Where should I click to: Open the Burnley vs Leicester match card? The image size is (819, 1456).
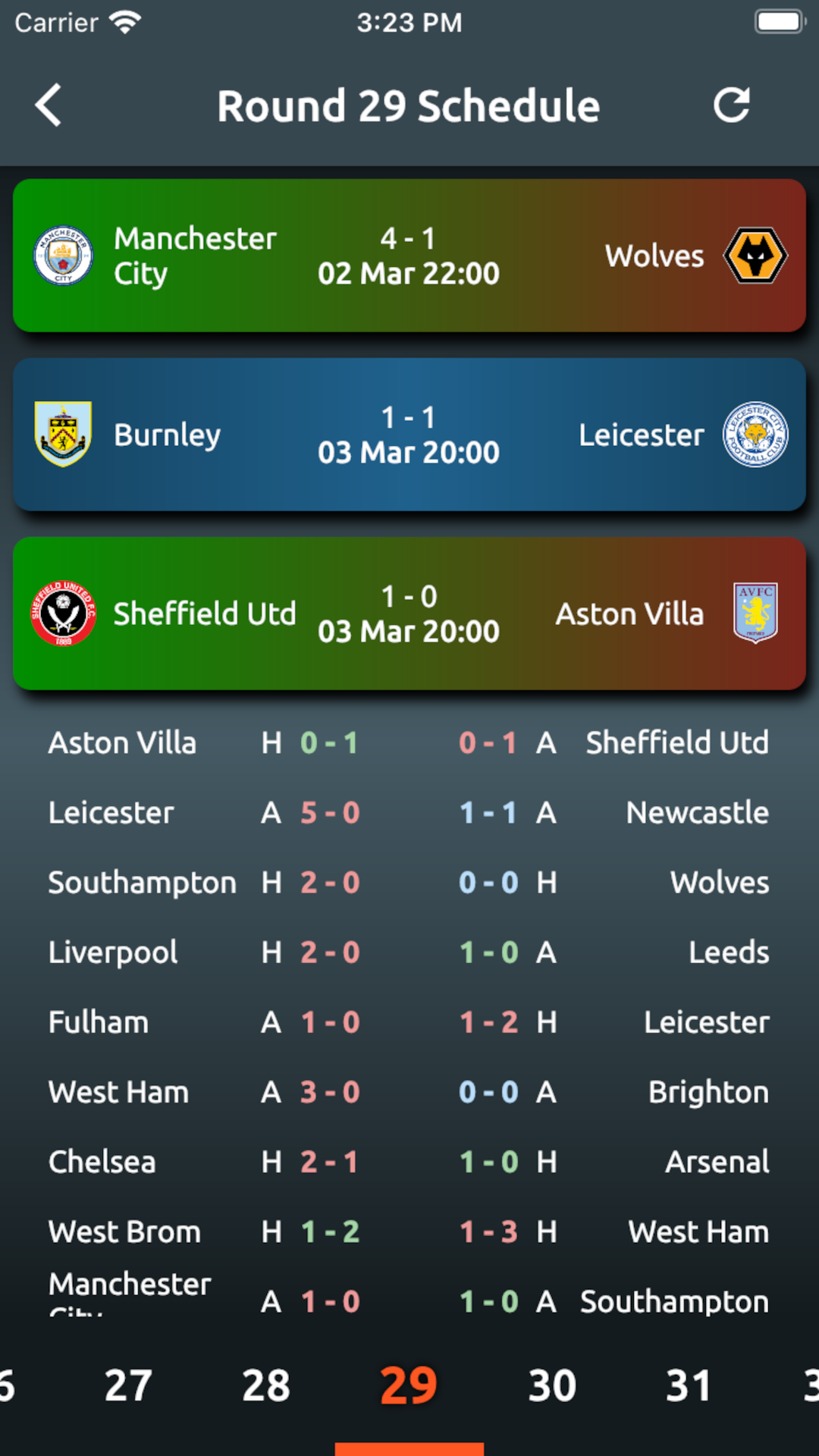409,435
